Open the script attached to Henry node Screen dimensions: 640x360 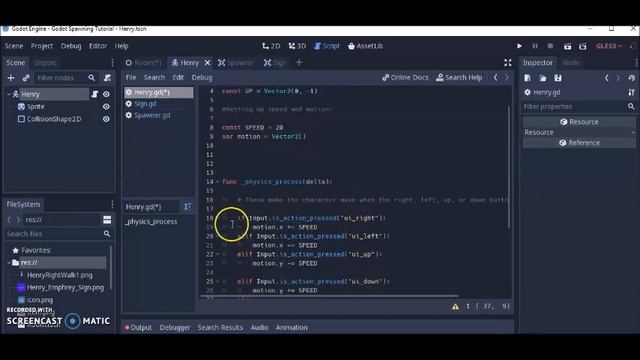(x=95, y=94)
